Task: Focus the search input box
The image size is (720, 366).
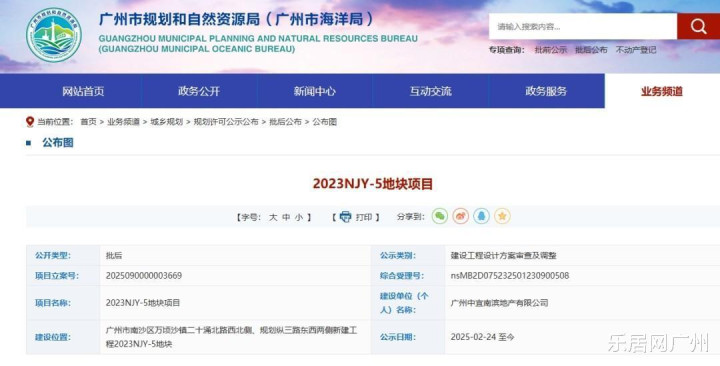Action: [x=583, y=26]
